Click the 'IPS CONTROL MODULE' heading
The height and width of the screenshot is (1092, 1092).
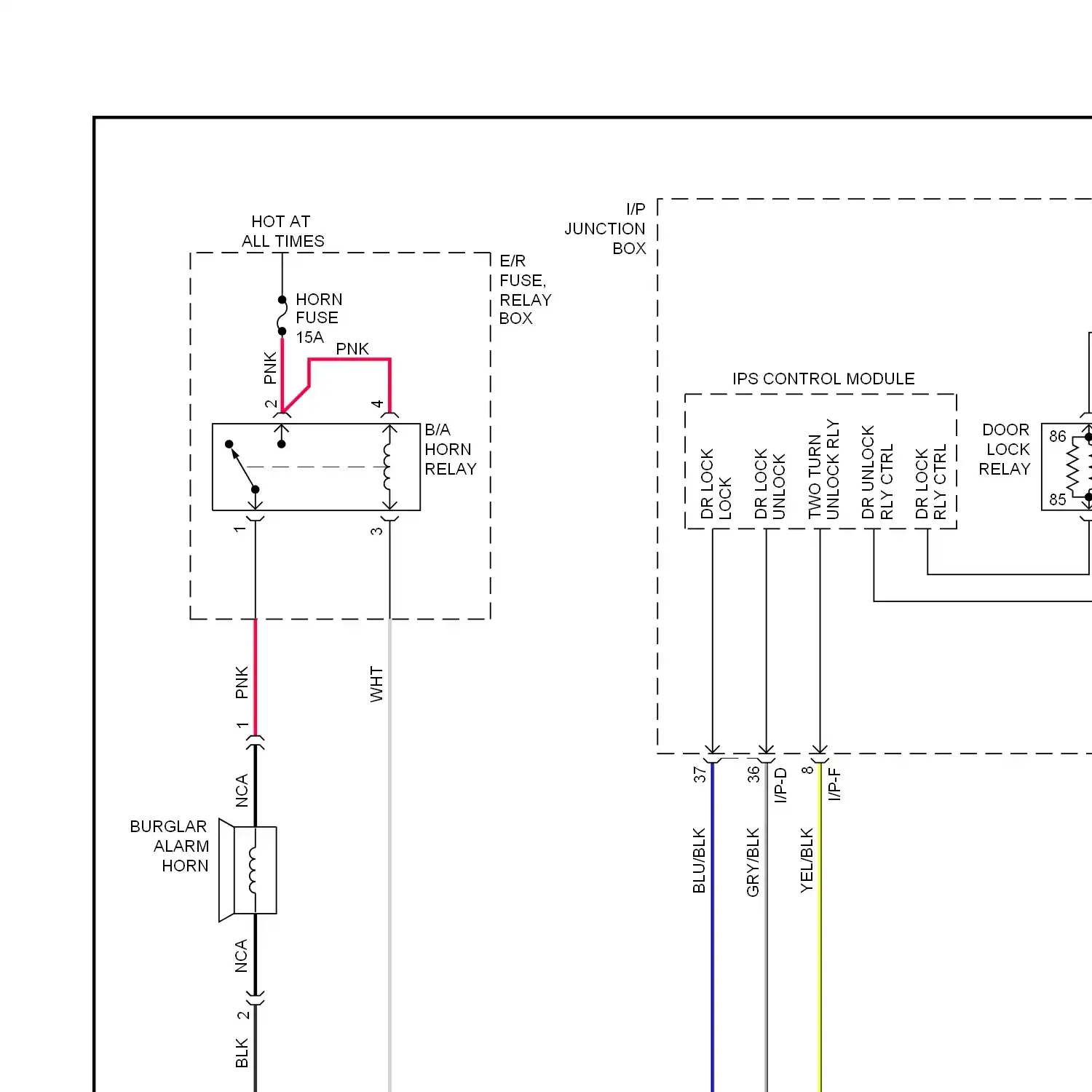click(823, 379)
